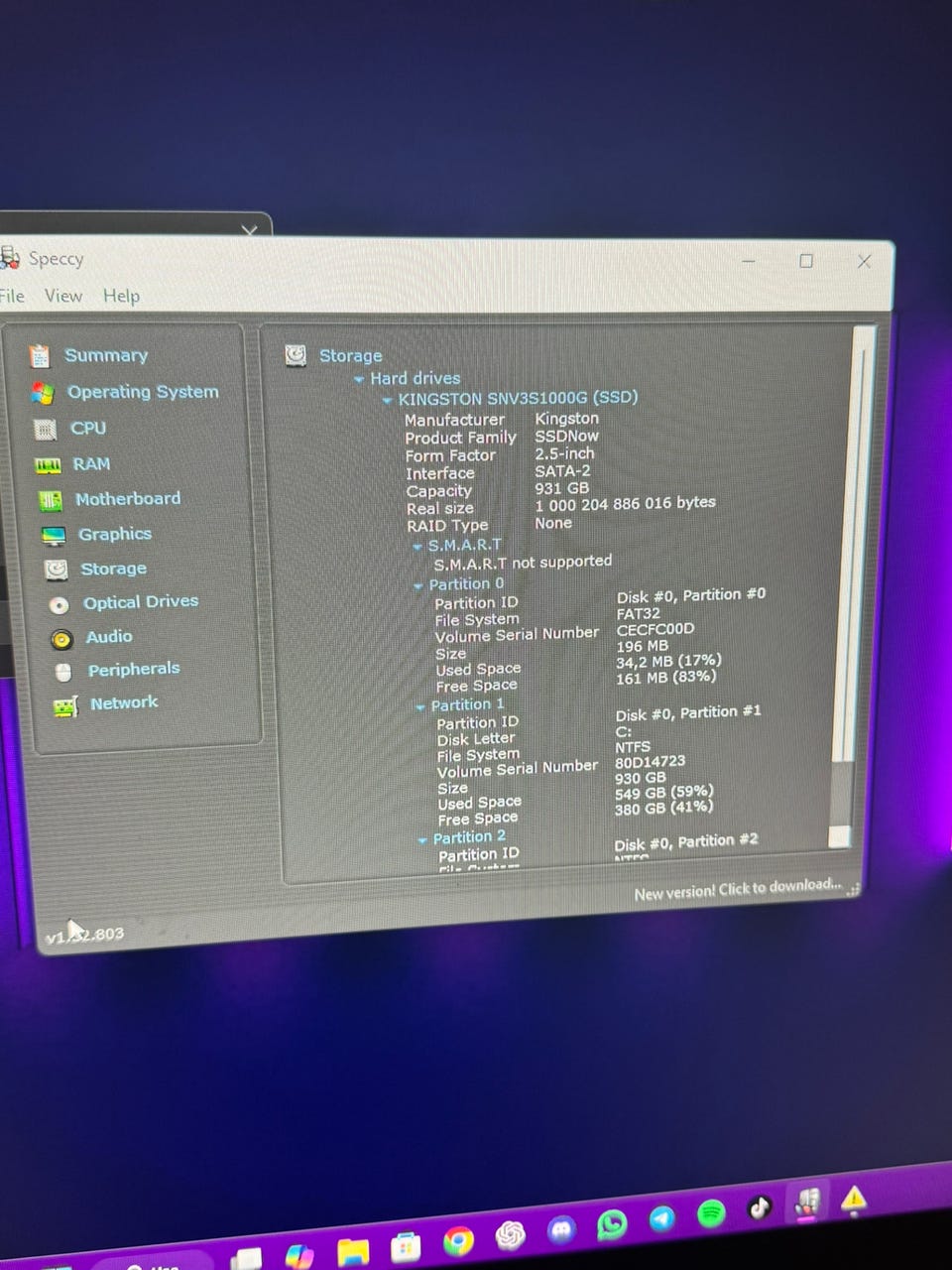Viewport: 952px width, 1270px height.
Task: Open the Graphics section
Action: [115, 534]
